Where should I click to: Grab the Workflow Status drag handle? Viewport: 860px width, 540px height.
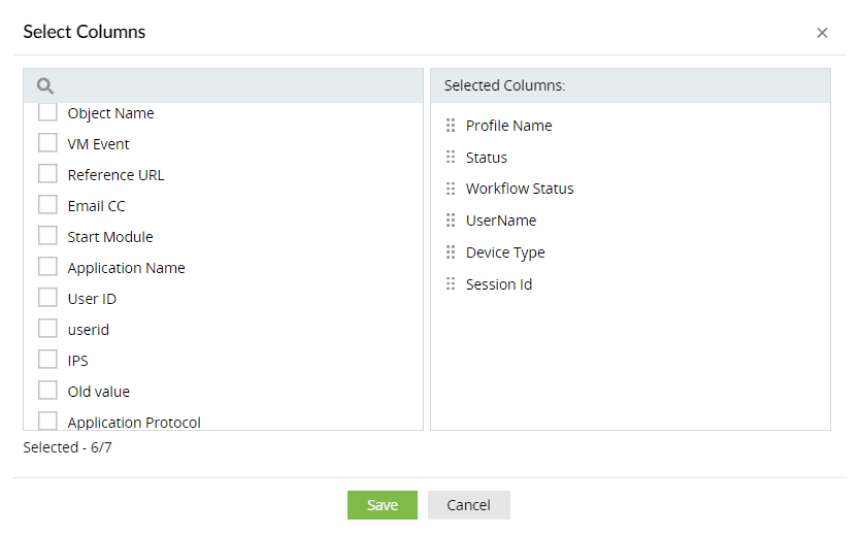click(450, 189)
